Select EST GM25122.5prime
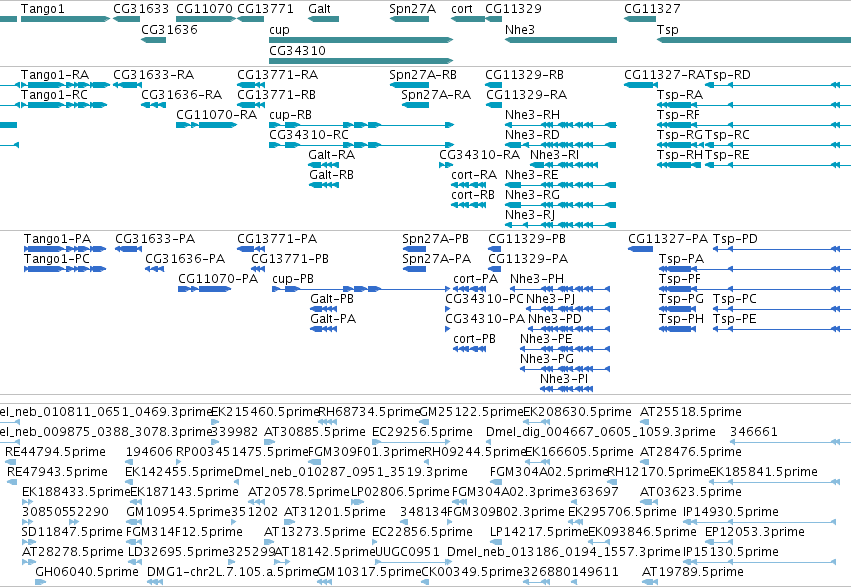The height and width of the screenshot is (587, 851). pyautogui.click(x=472, y=412)
